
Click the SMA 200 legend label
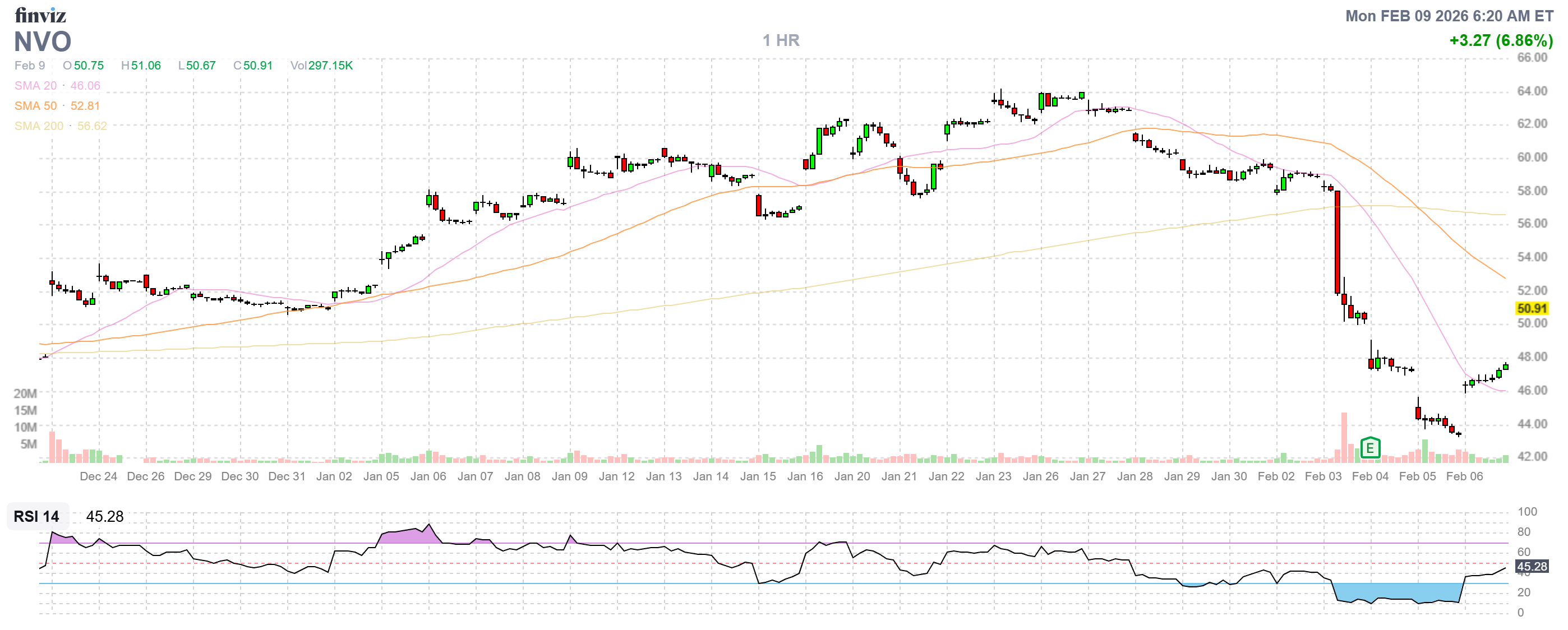click(38, 126)
